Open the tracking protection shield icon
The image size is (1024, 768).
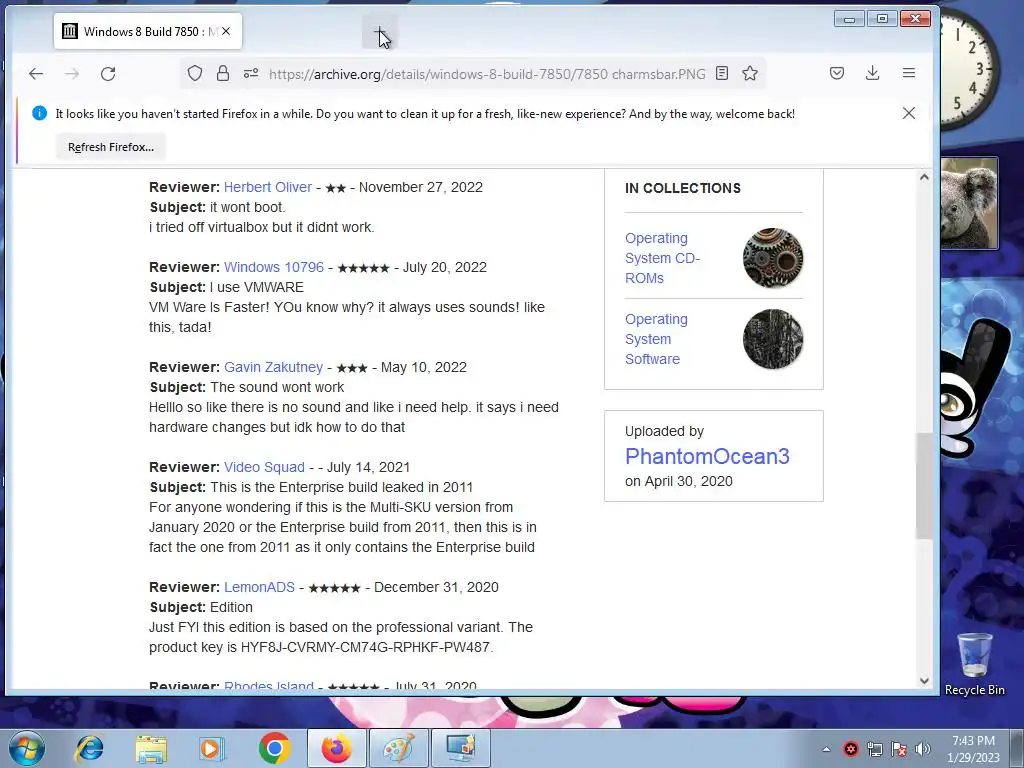coord(195,74)
